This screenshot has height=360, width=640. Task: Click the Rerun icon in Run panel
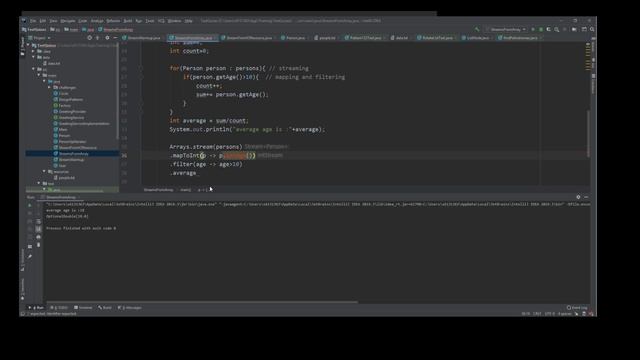pos(30,205)
